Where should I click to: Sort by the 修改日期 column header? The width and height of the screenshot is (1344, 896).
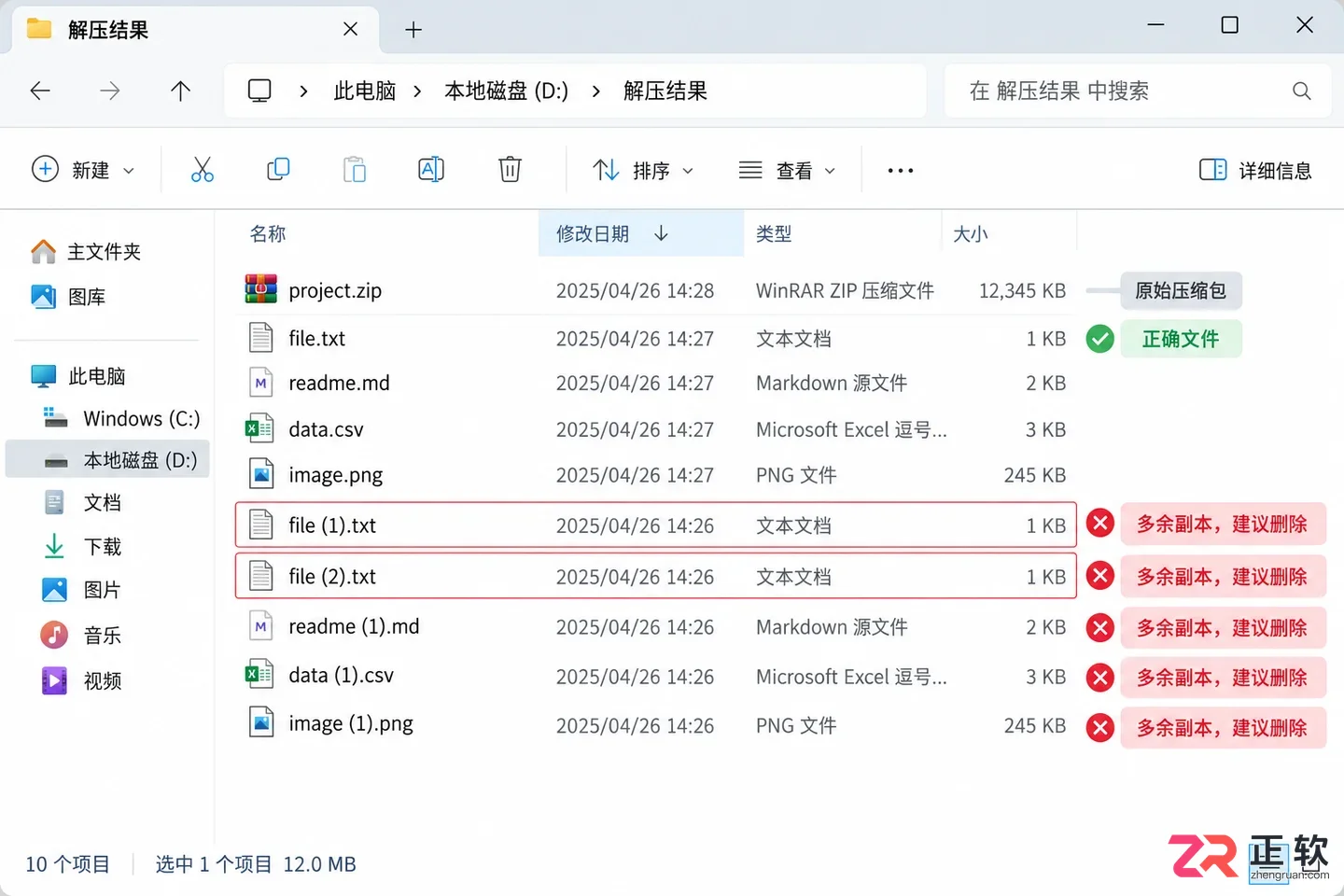(x=640, y=233)
